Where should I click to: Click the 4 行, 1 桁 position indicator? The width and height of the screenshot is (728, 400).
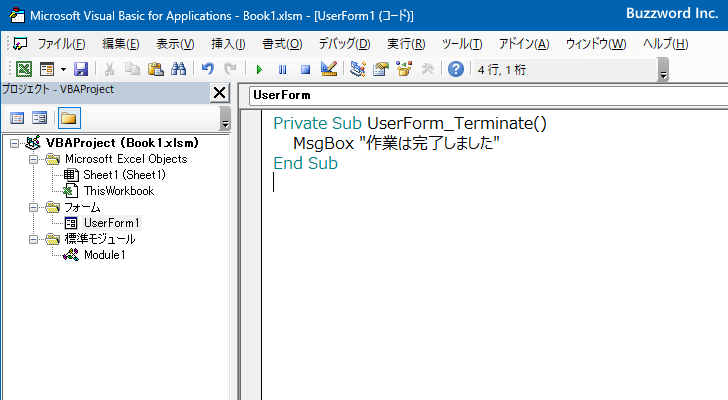click(x=501, y=70)
